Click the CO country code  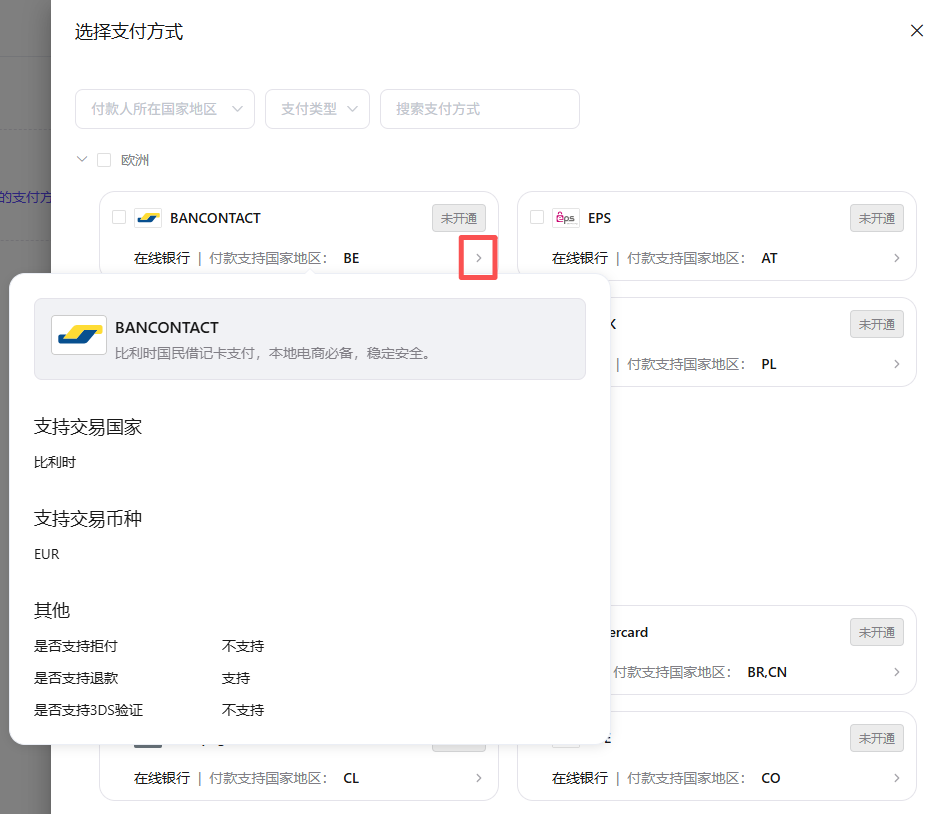tap(771, 779)
